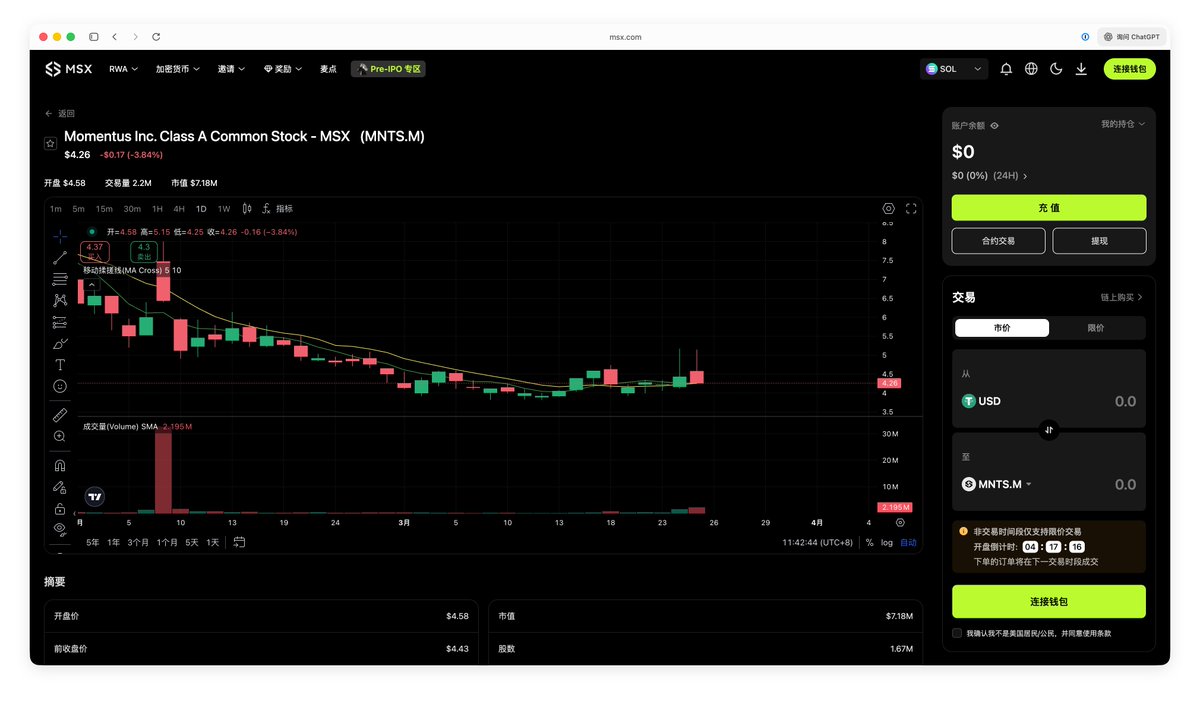Swap the from and to currencies

(1049, 430)
